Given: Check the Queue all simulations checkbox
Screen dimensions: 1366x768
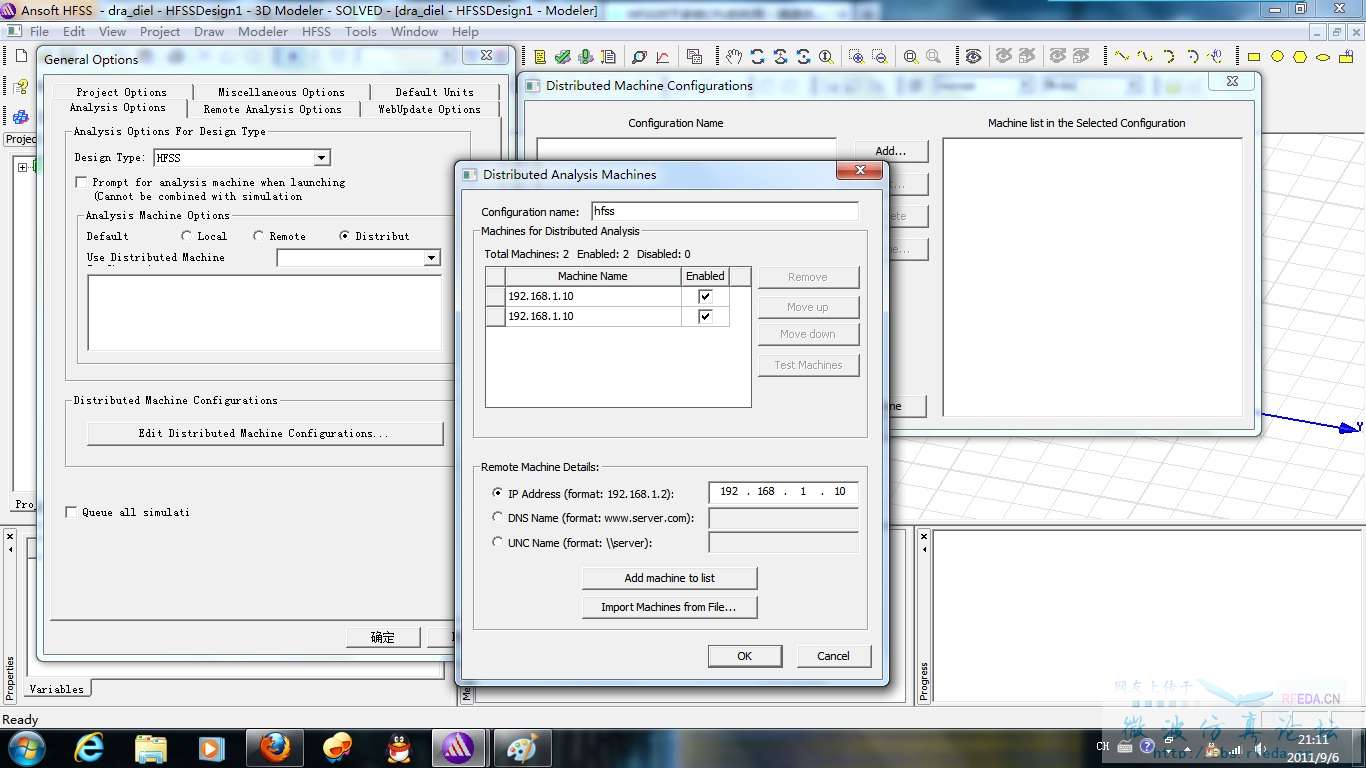Looking at the screenshot, I should coord(71,512).
